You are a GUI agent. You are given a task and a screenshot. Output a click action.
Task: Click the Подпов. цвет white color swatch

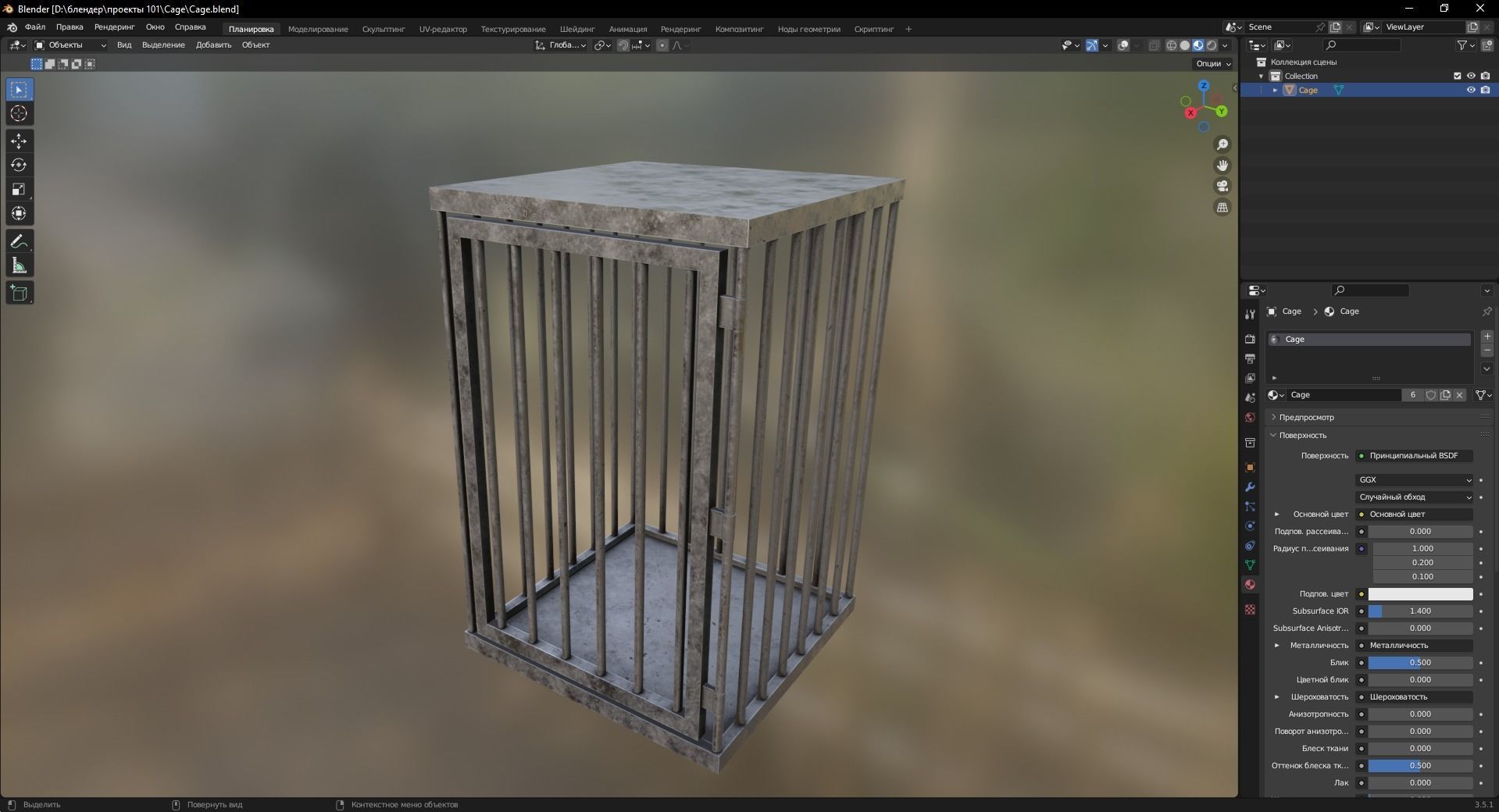click(1420, 594)
